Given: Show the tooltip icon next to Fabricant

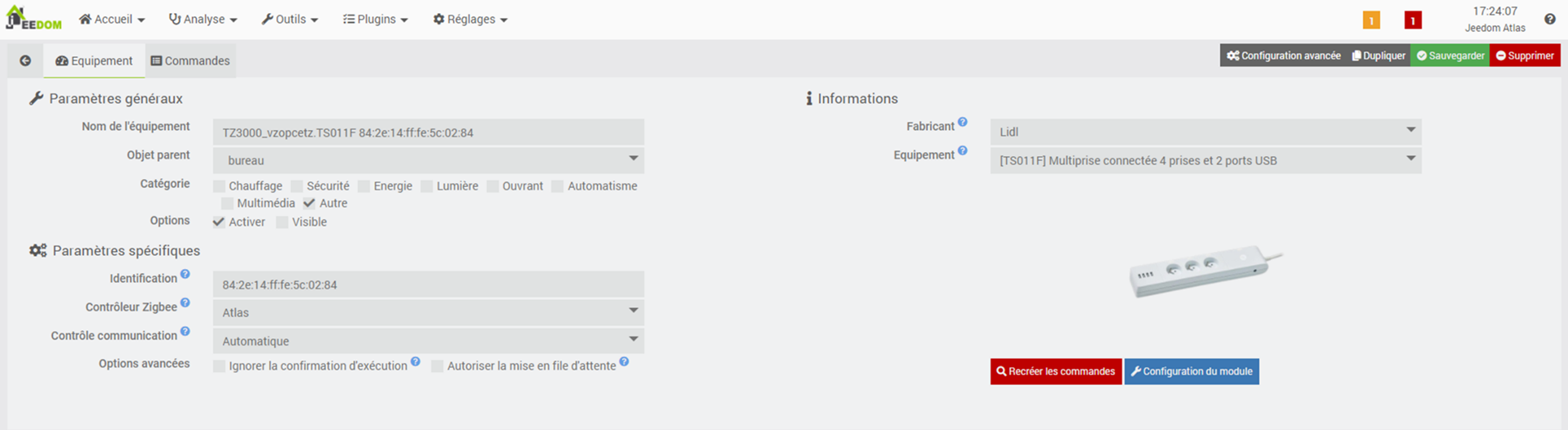Looking at the screenshot, I should tap(963, 122).
